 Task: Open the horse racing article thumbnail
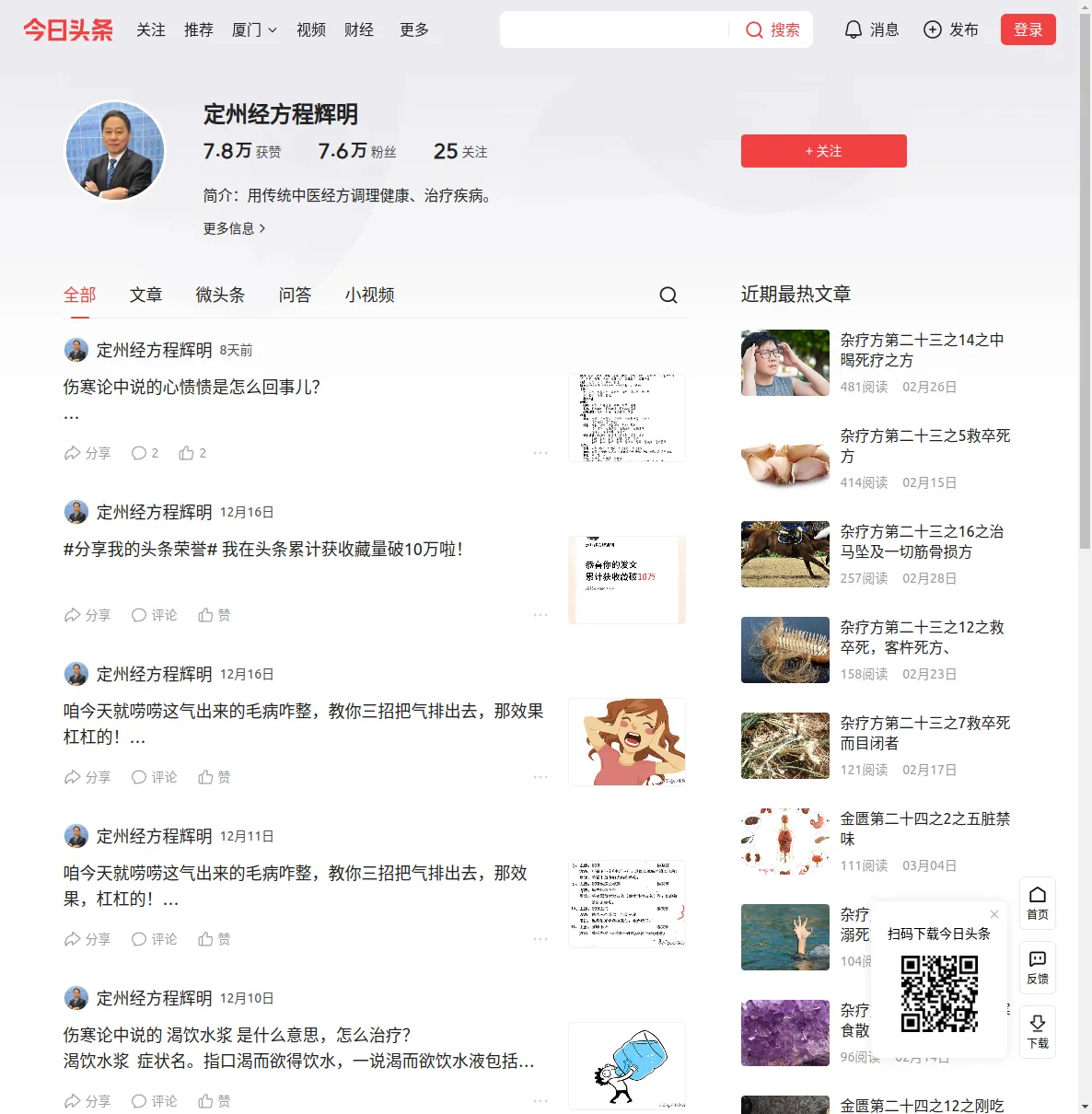pyautogui.click(x=785, y=554)
